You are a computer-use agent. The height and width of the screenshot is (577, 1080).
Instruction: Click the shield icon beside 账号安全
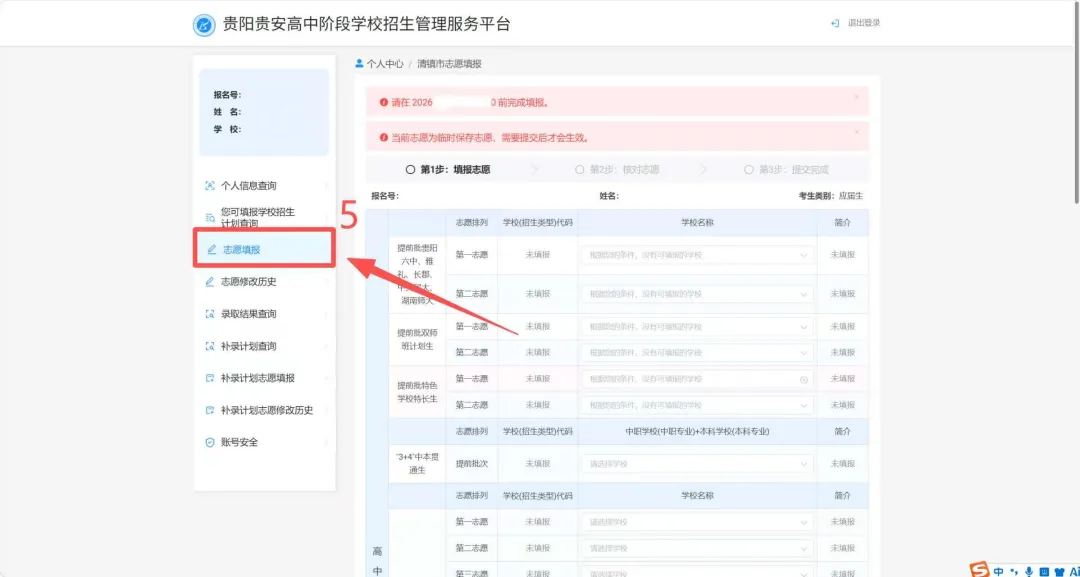pyautogui.click(x=210, y=442)
